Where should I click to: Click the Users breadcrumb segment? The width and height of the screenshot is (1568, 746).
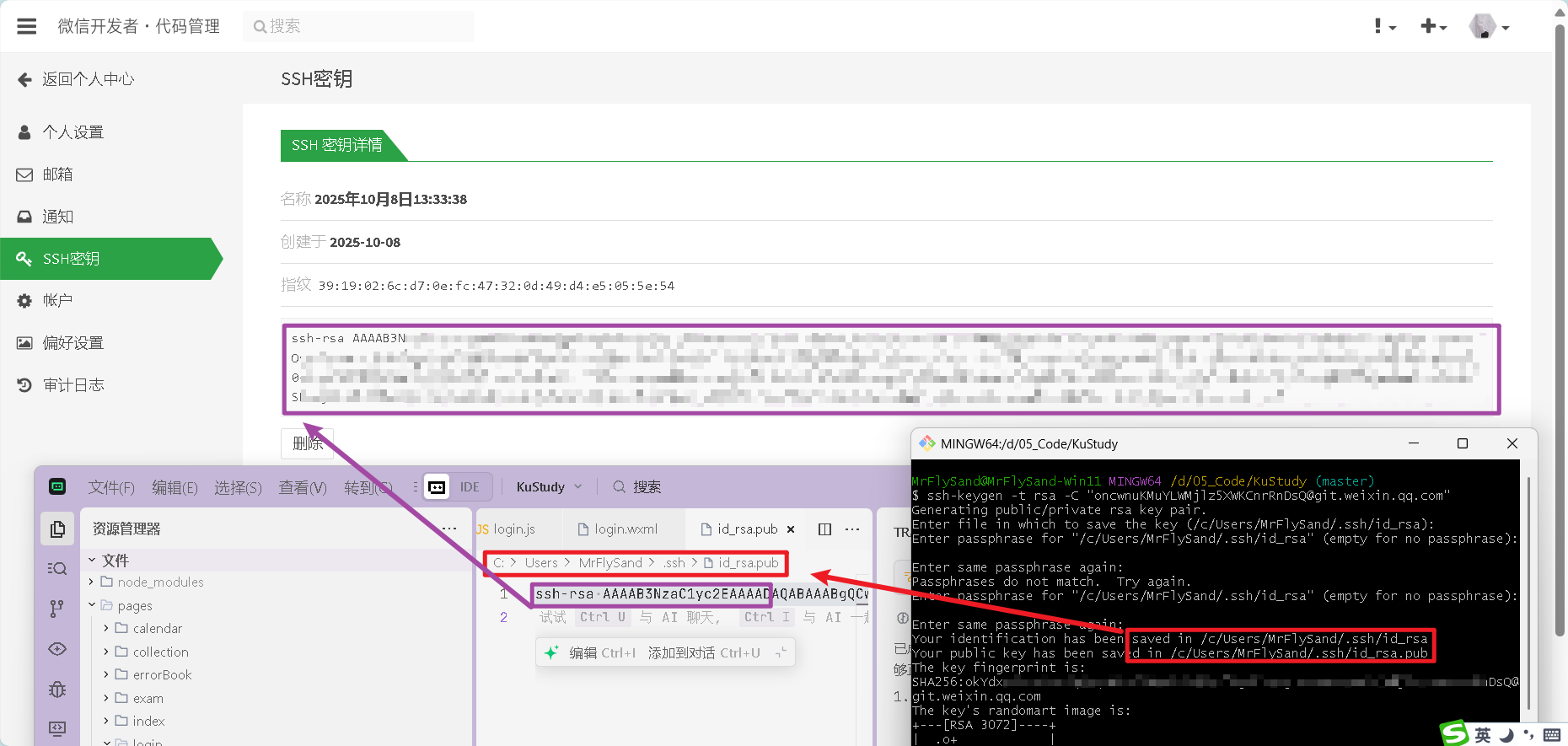[541, 563]
